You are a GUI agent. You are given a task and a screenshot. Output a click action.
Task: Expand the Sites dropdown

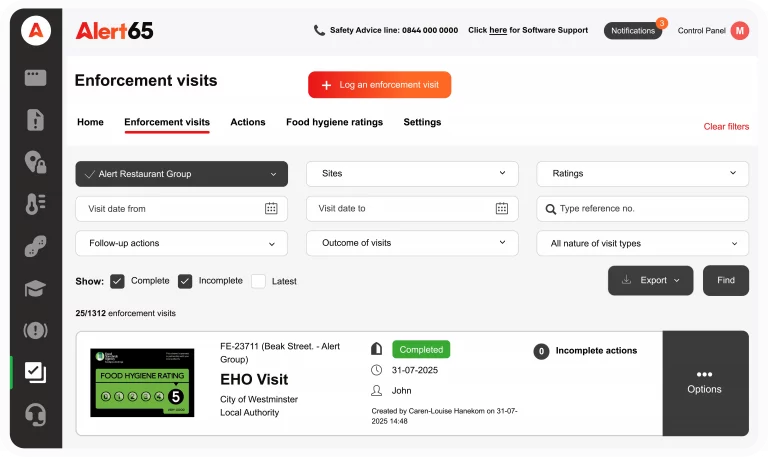click(x=412, y=174)
